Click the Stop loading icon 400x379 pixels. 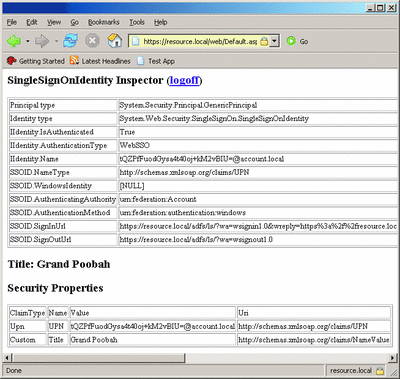coord(92,41)
